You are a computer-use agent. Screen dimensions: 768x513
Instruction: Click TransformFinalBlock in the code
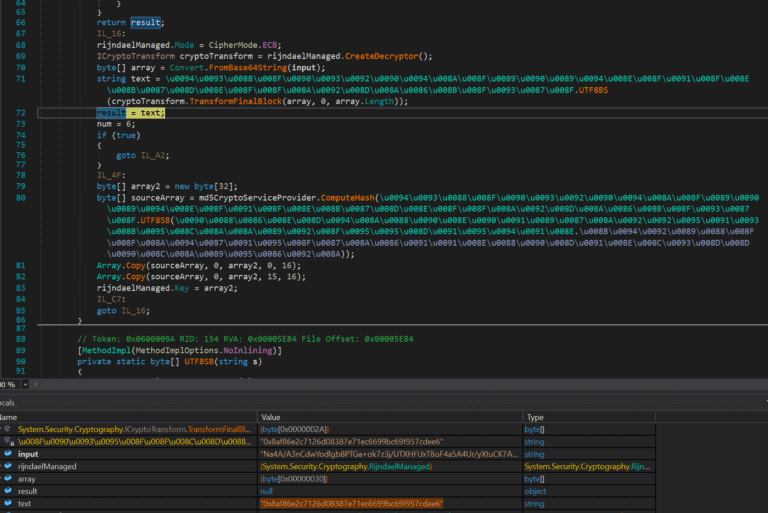coord(236,101)
